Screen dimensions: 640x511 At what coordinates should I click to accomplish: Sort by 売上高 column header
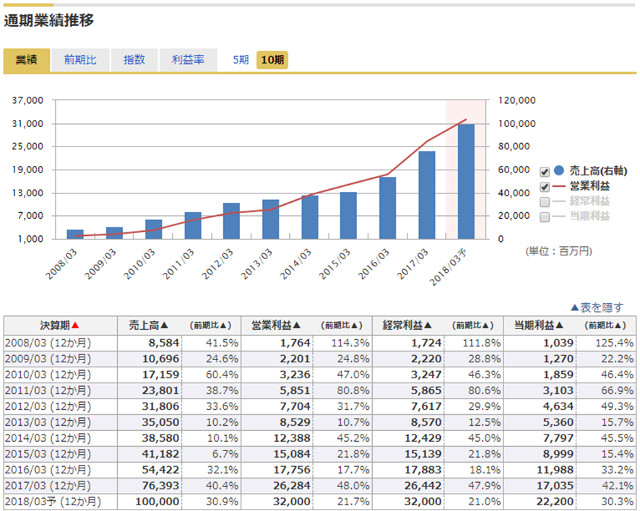click(149, 325)
